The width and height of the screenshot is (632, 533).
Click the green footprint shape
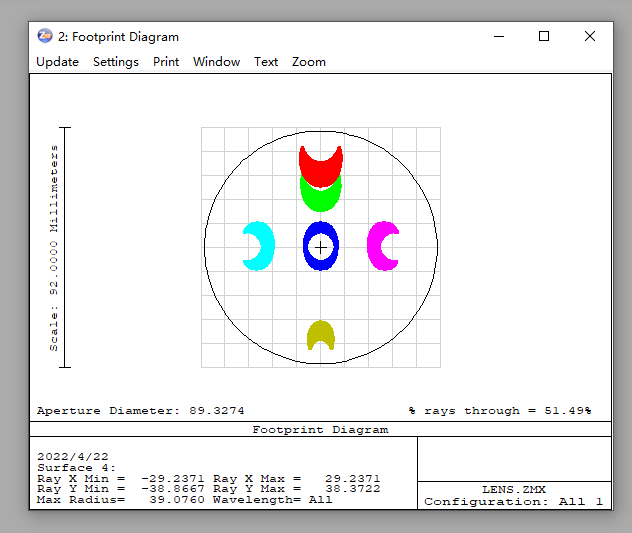(321, 200)
